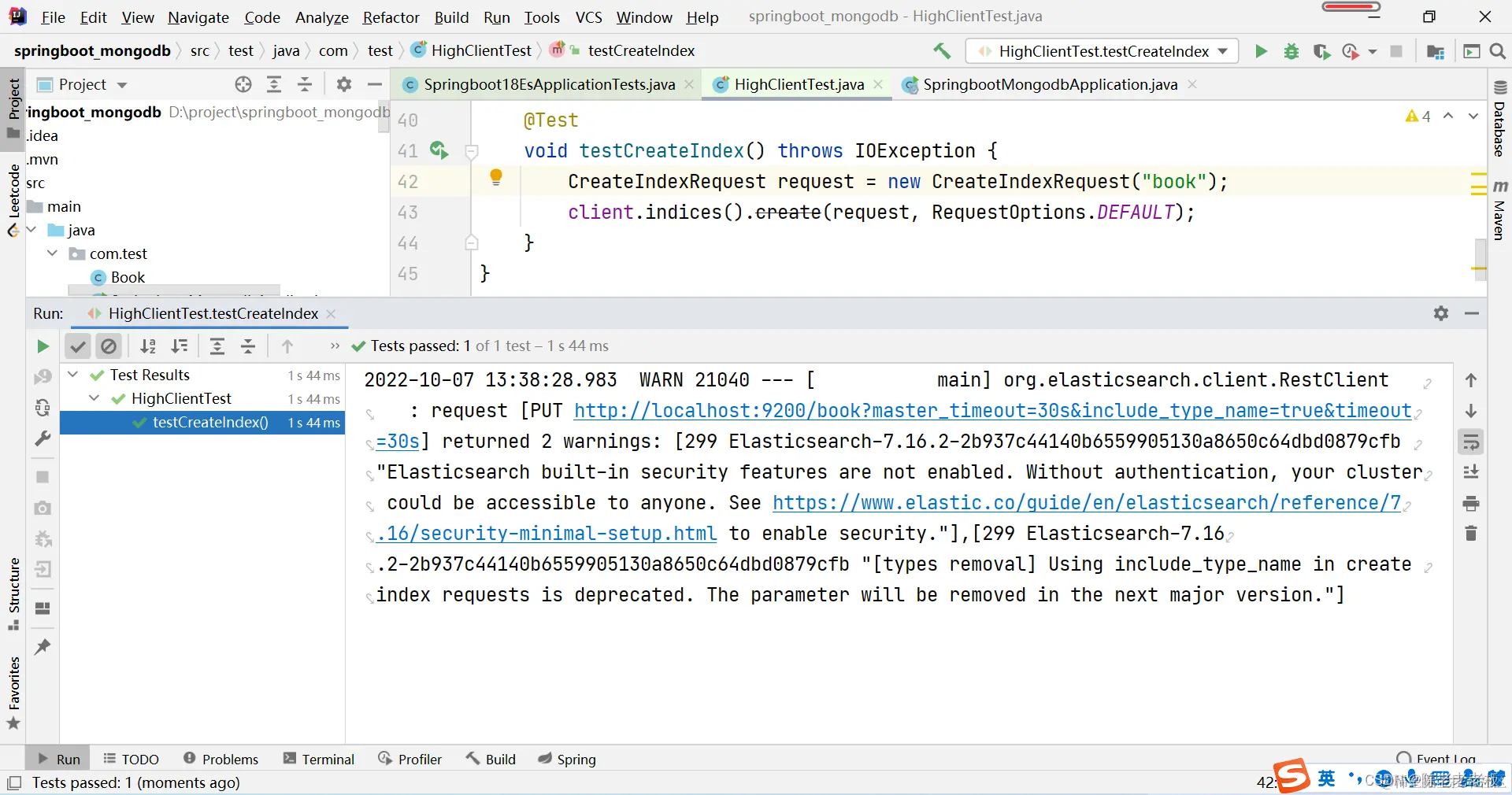Screen dimensions: 1512x795
Task: Toggle soft-wrap in console output
Action: [1471, 442]
